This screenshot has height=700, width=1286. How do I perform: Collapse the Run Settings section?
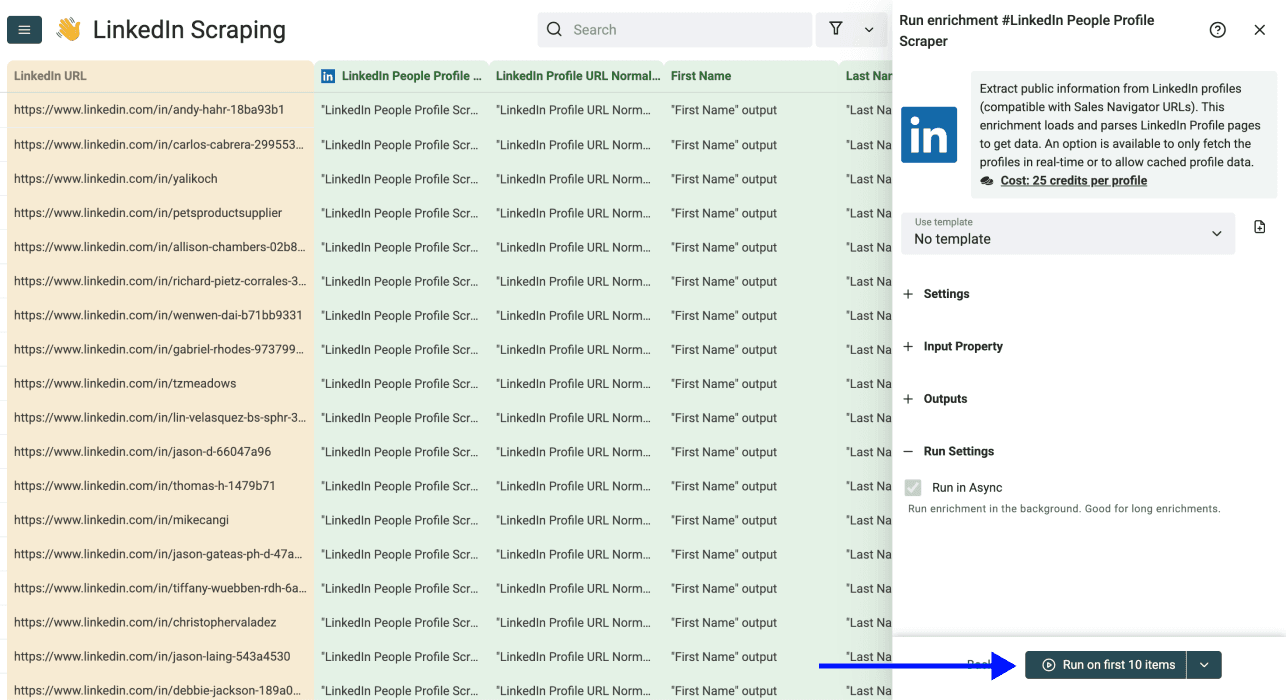pos(908,451)
